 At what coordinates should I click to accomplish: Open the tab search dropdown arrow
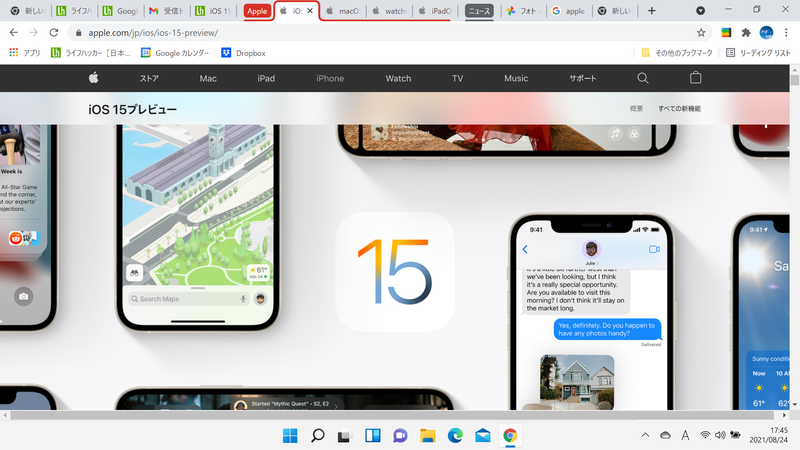(701, 11)
